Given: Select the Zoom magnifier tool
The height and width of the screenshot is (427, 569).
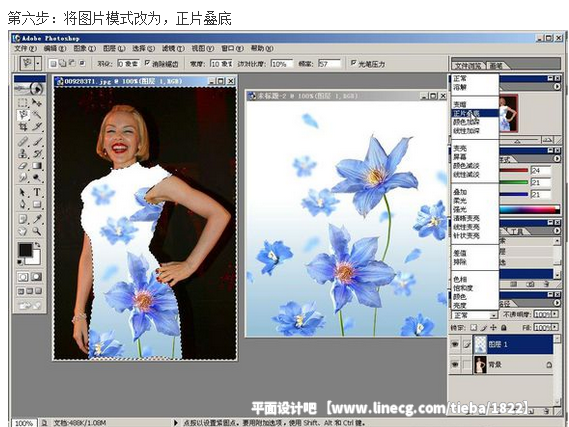Looking at the screenshot, I should coord(37,231).
